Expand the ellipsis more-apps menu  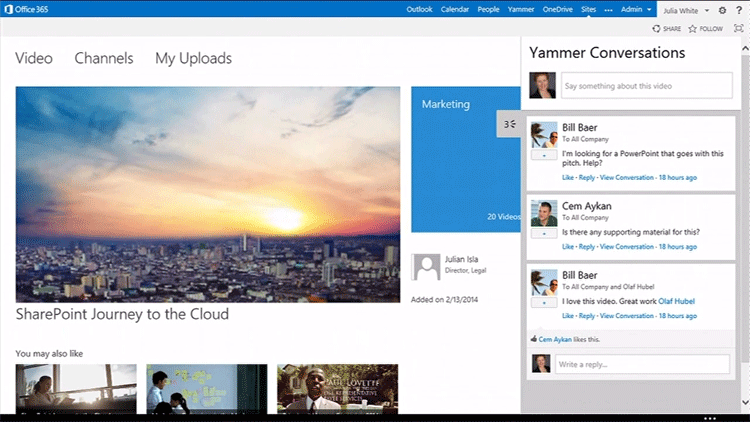click(x=608, y=9)
